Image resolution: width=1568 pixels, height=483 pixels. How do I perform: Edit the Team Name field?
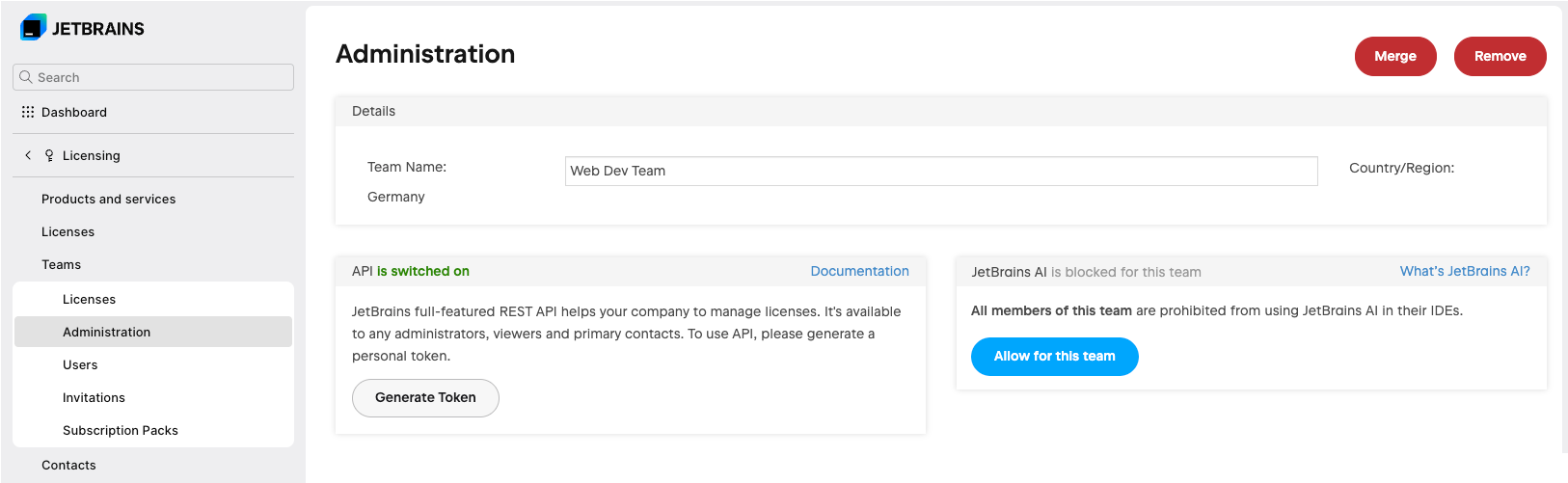tap(941, 171)
